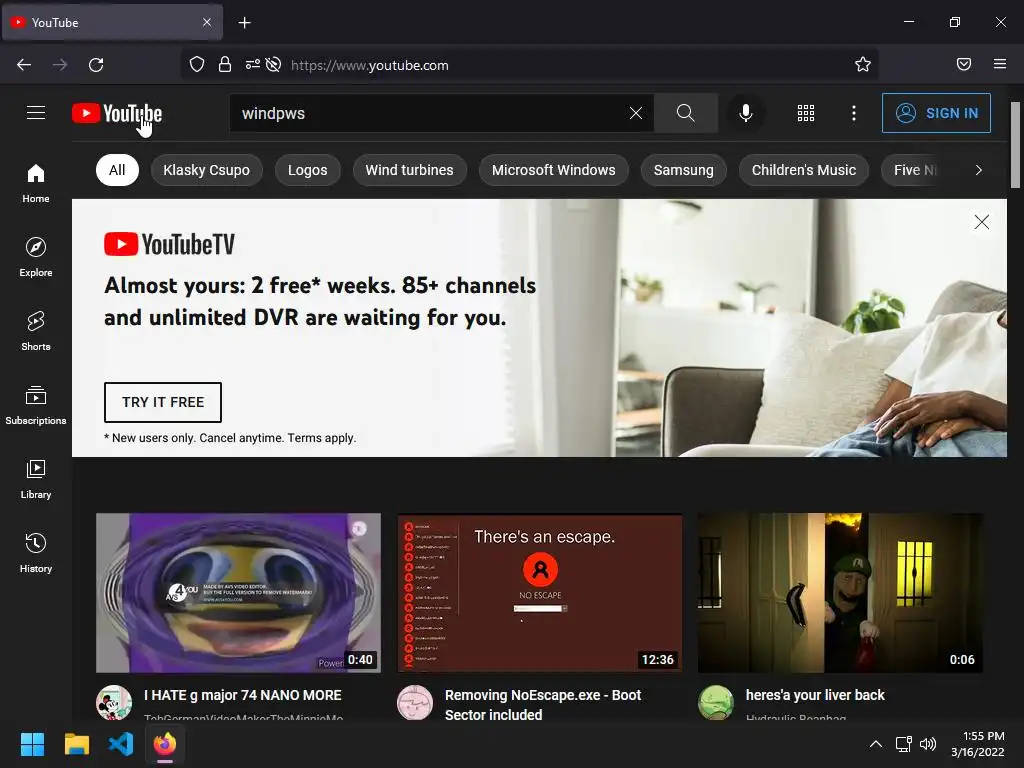Image resolution: width=1024 pixels, height=768 pixels.
Task: Show hidden system tray icons
Action: point(876,744)
